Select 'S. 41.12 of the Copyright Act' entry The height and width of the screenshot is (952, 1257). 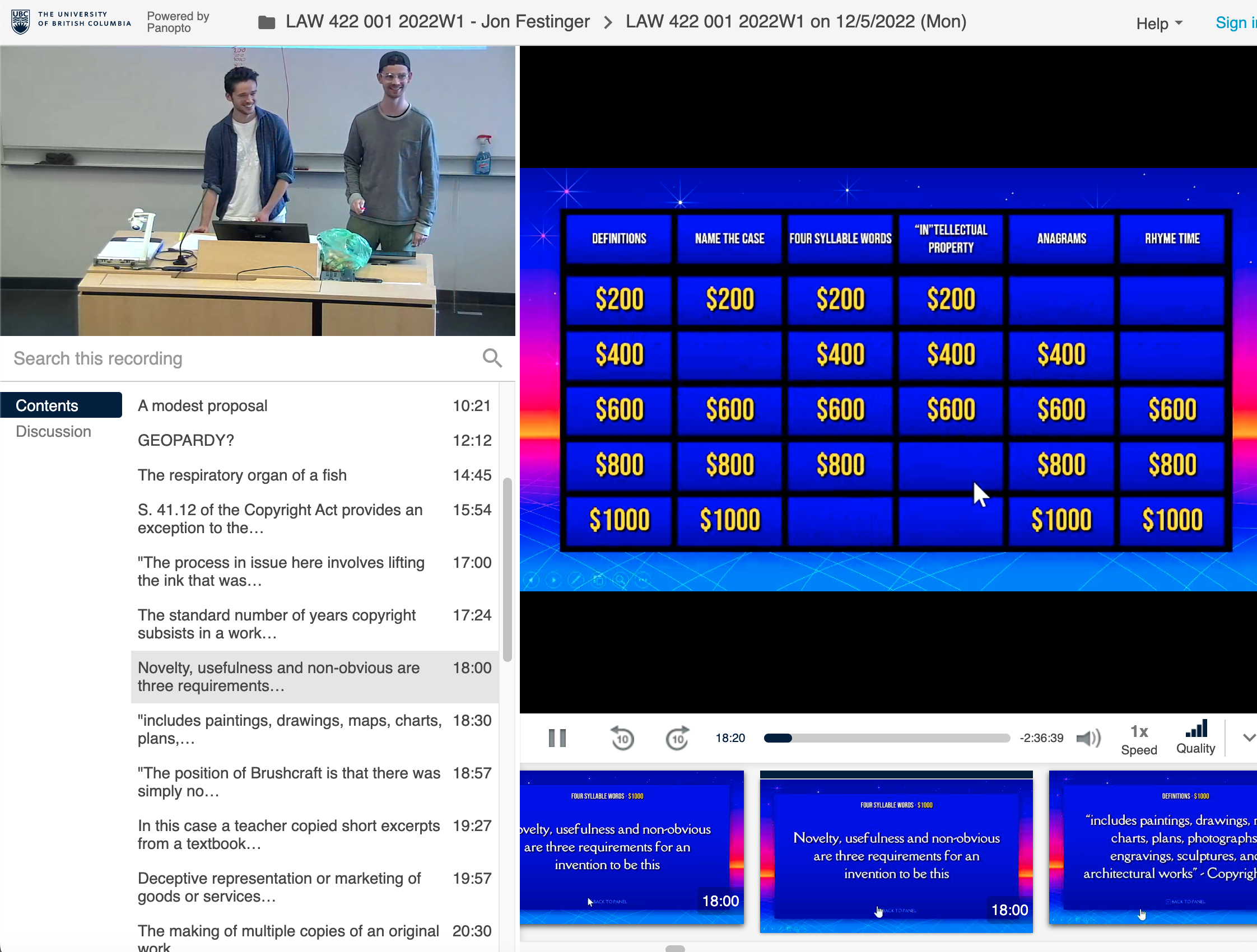314,519
